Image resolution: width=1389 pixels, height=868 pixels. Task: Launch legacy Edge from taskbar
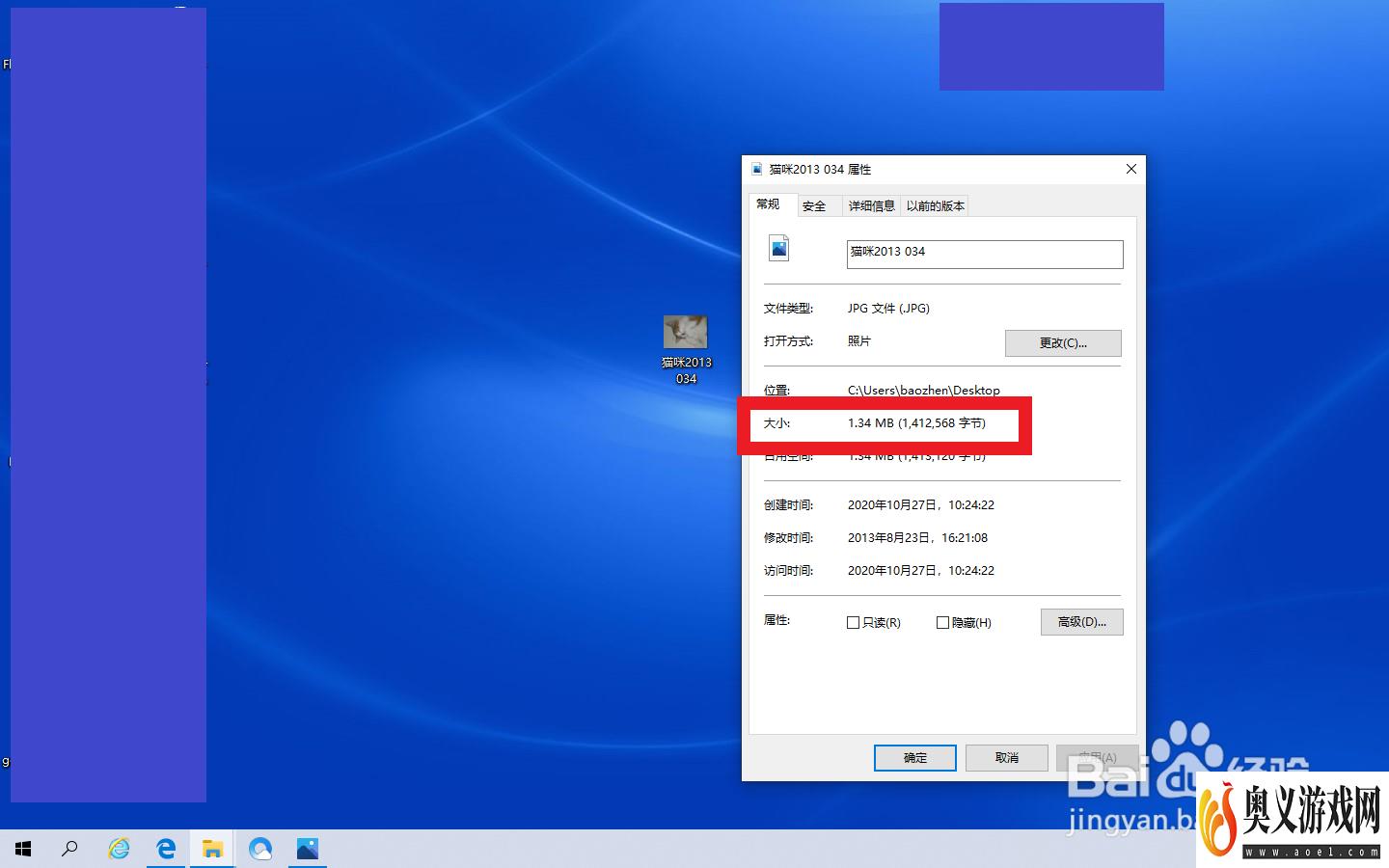pyautogui.click(x=166, y=849)
